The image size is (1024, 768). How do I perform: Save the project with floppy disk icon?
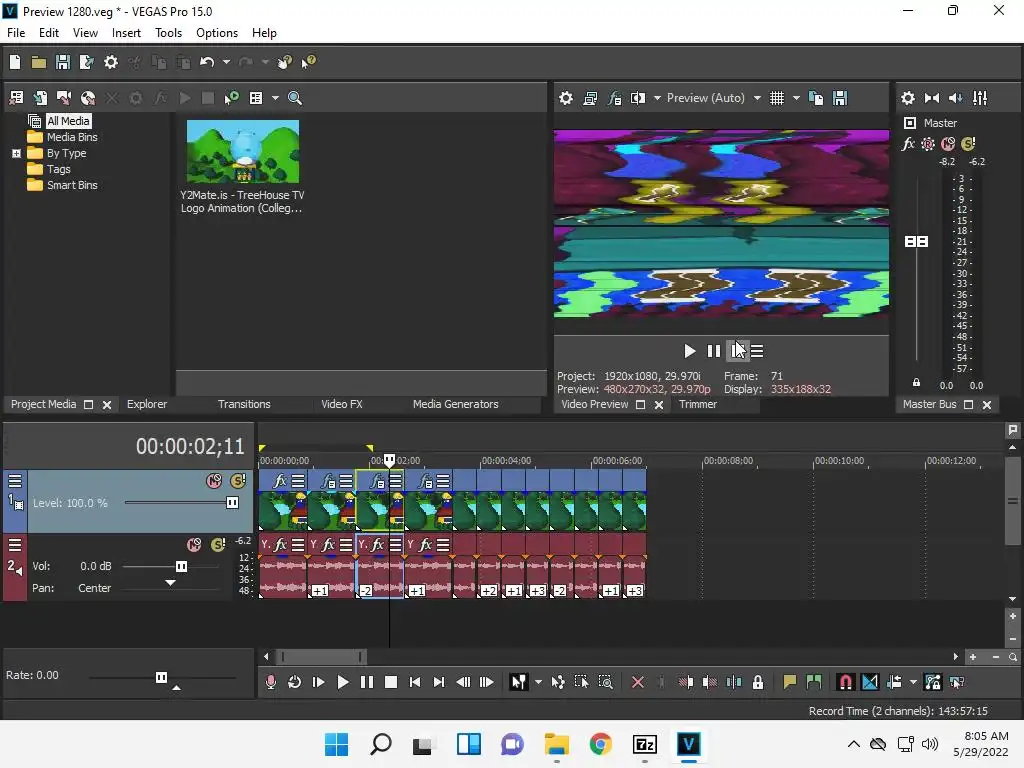pos(63,62)
